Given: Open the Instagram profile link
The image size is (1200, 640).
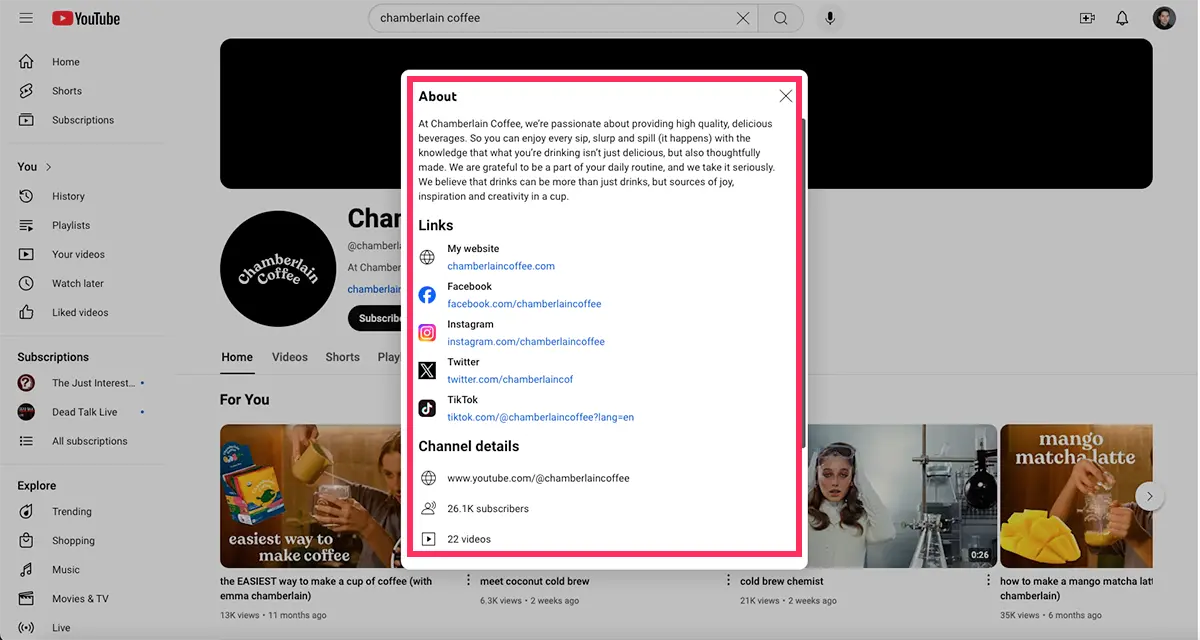Looking at the screenshot, I should [526, 341].
